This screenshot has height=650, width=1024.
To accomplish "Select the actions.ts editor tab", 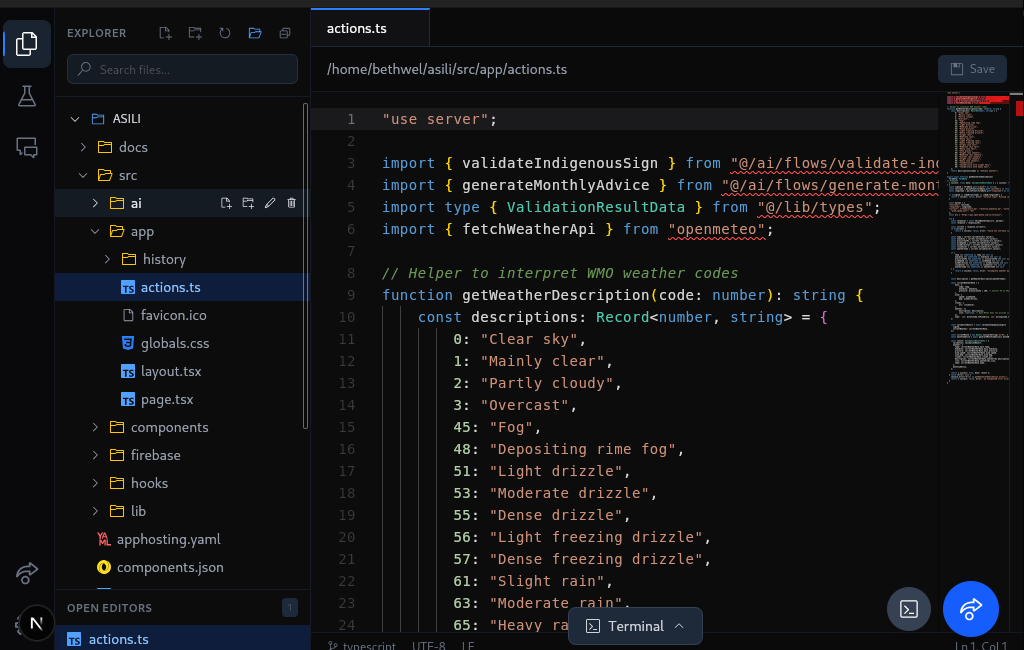I will pyautogui.click(x=357, y=29).
